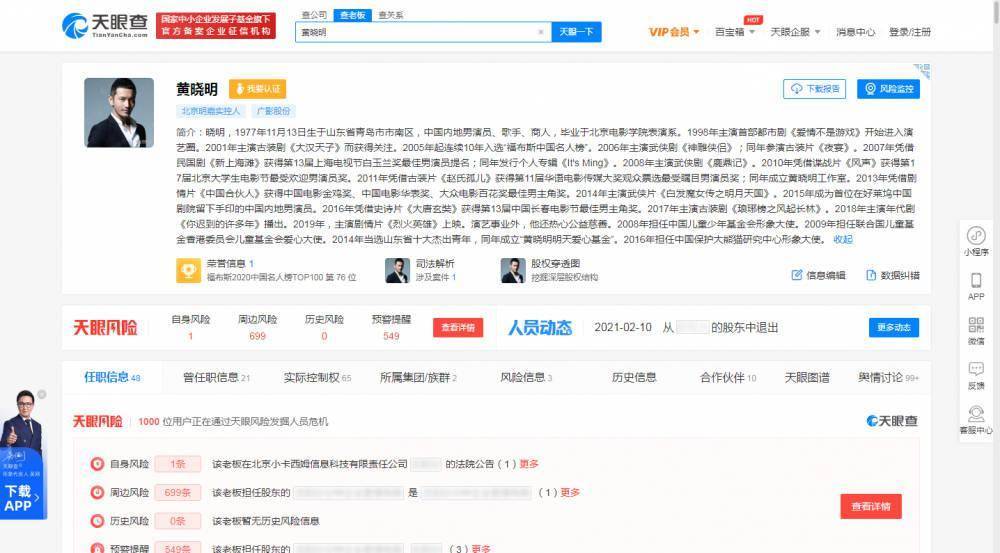Expand 更多 for 预警提醒 row
The width and height of the screenshot is (1000, 553).
[481, 549]
